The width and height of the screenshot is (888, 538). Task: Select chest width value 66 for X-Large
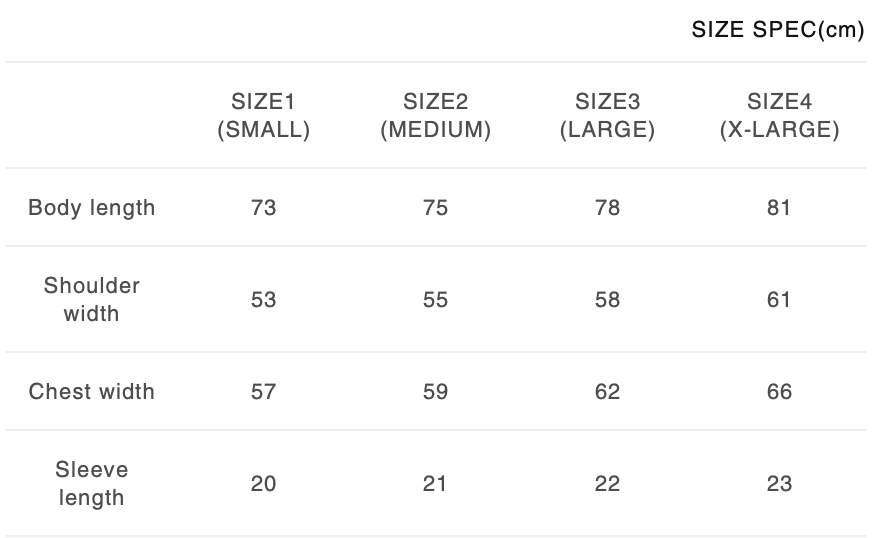tap(779, 392)
